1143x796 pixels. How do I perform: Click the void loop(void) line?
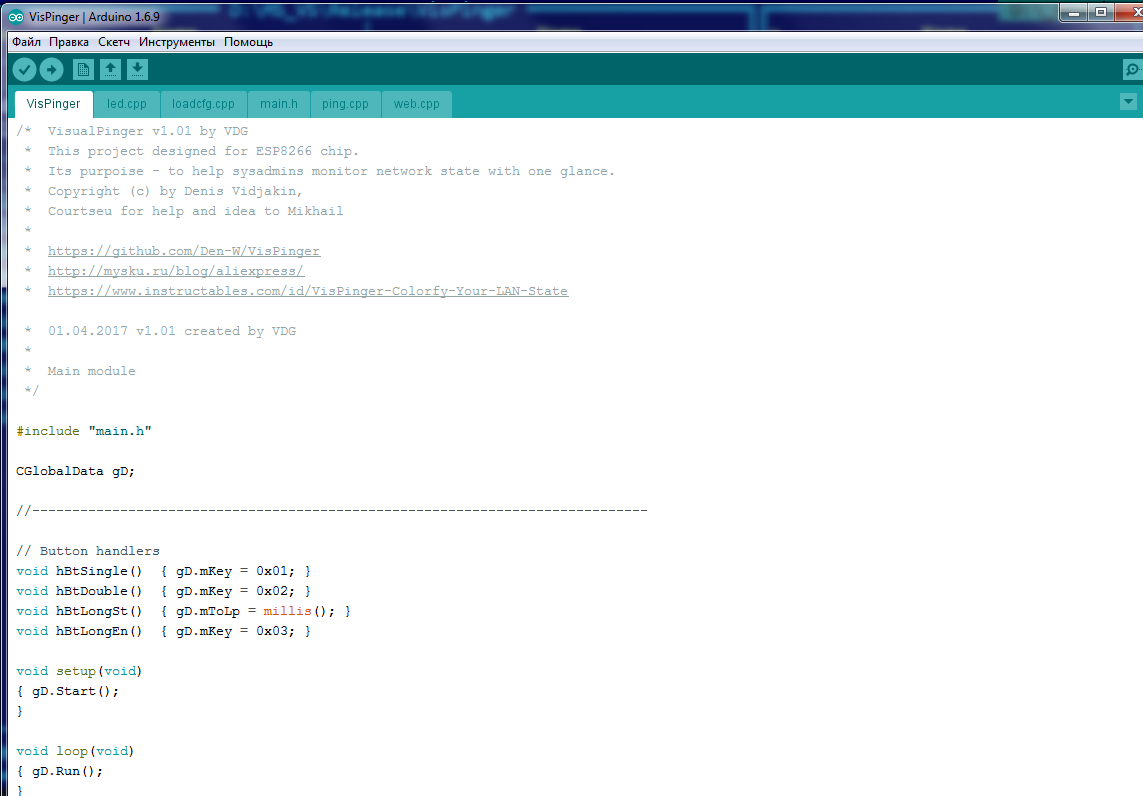click(x=75, y=751)
